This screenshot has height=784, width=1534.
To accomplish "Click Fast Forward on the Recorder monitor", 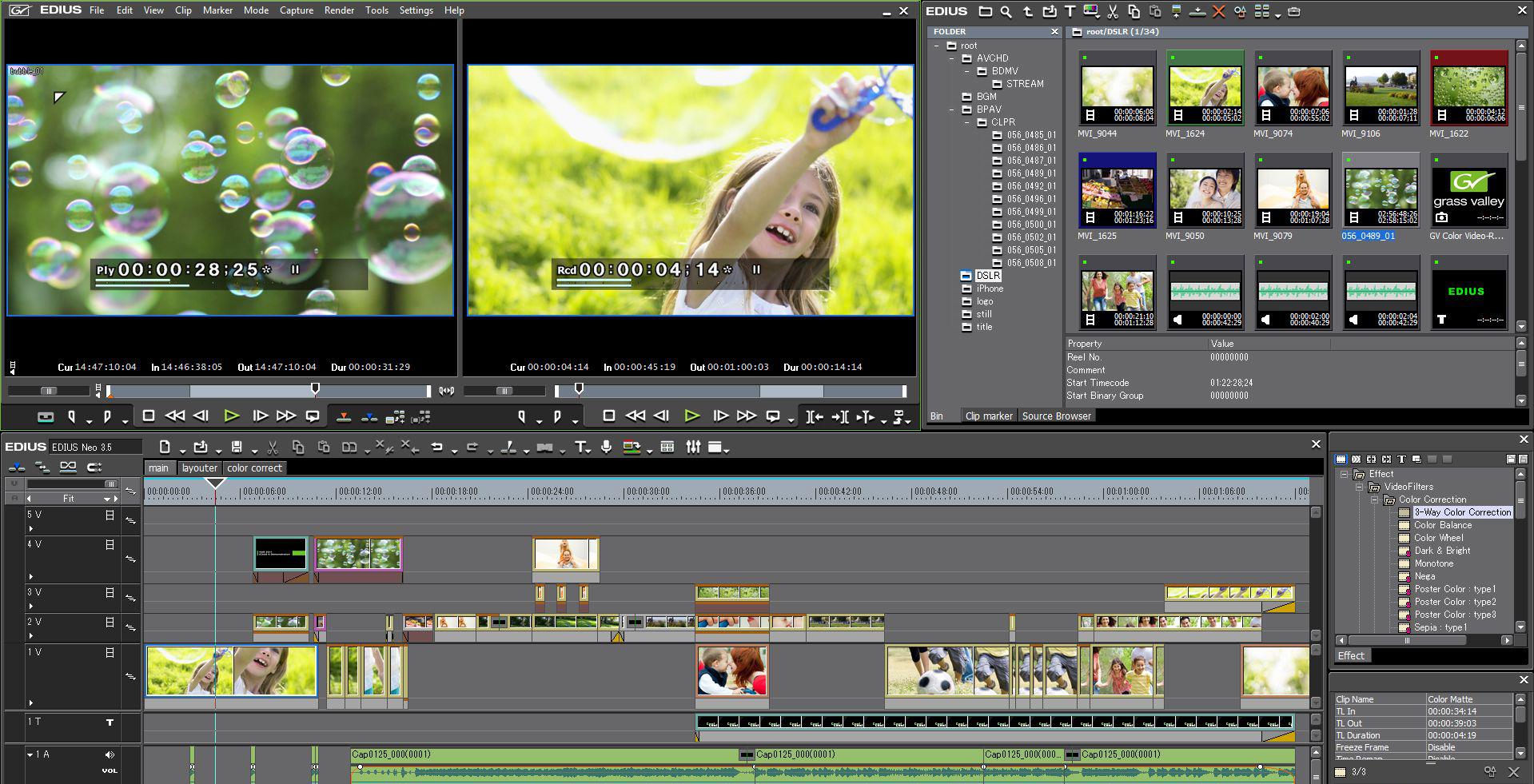I will (x=746, y=416).
